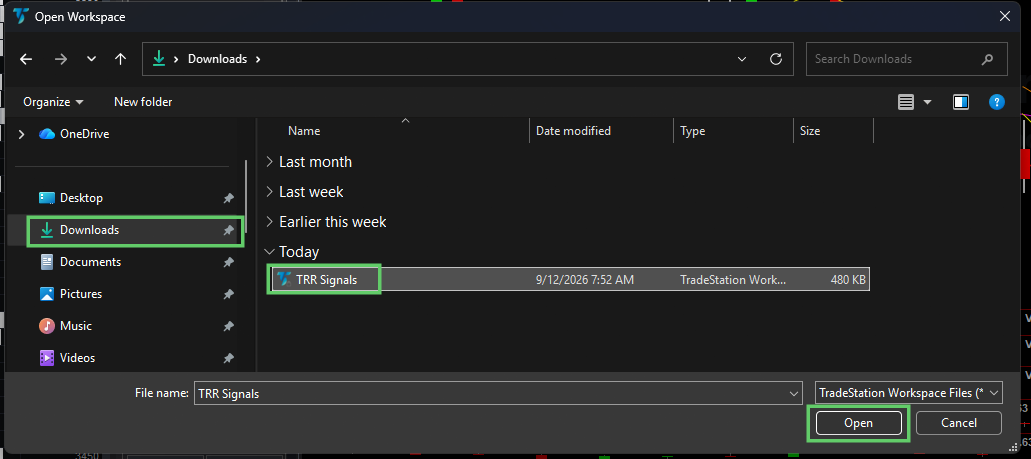Open the Organize menu
The image size is (1031, 459).
53,102
